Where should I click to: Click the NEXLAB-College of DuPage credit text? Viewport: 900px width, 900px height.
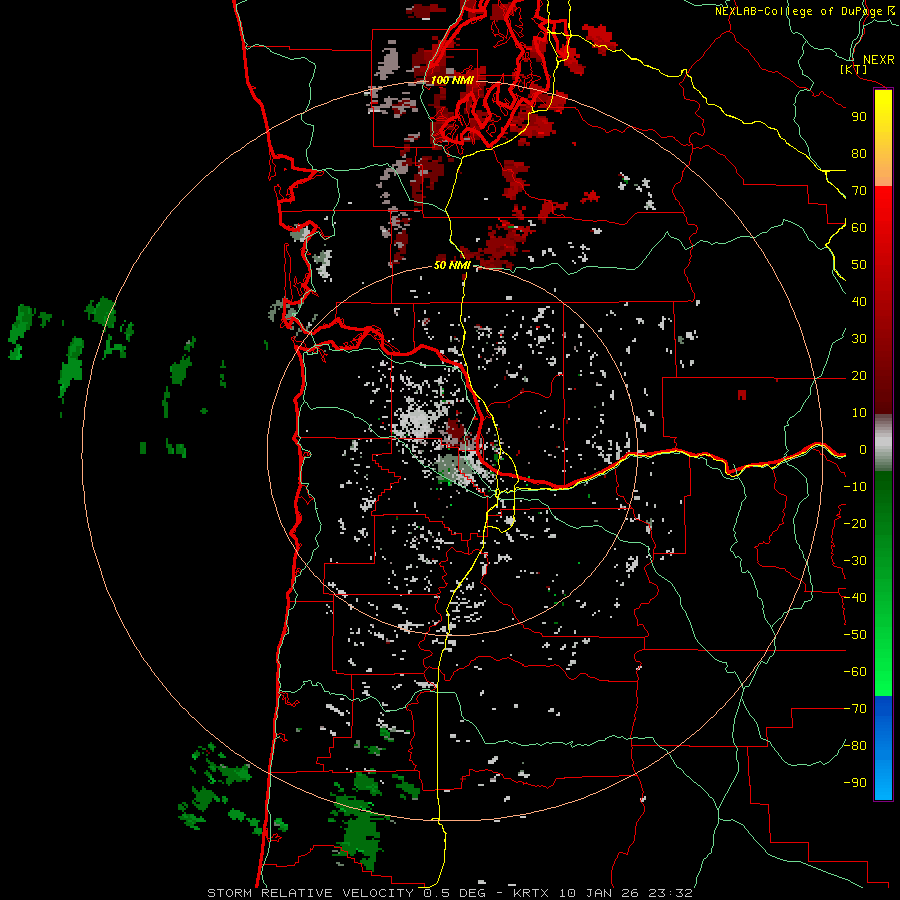point(798,11)
